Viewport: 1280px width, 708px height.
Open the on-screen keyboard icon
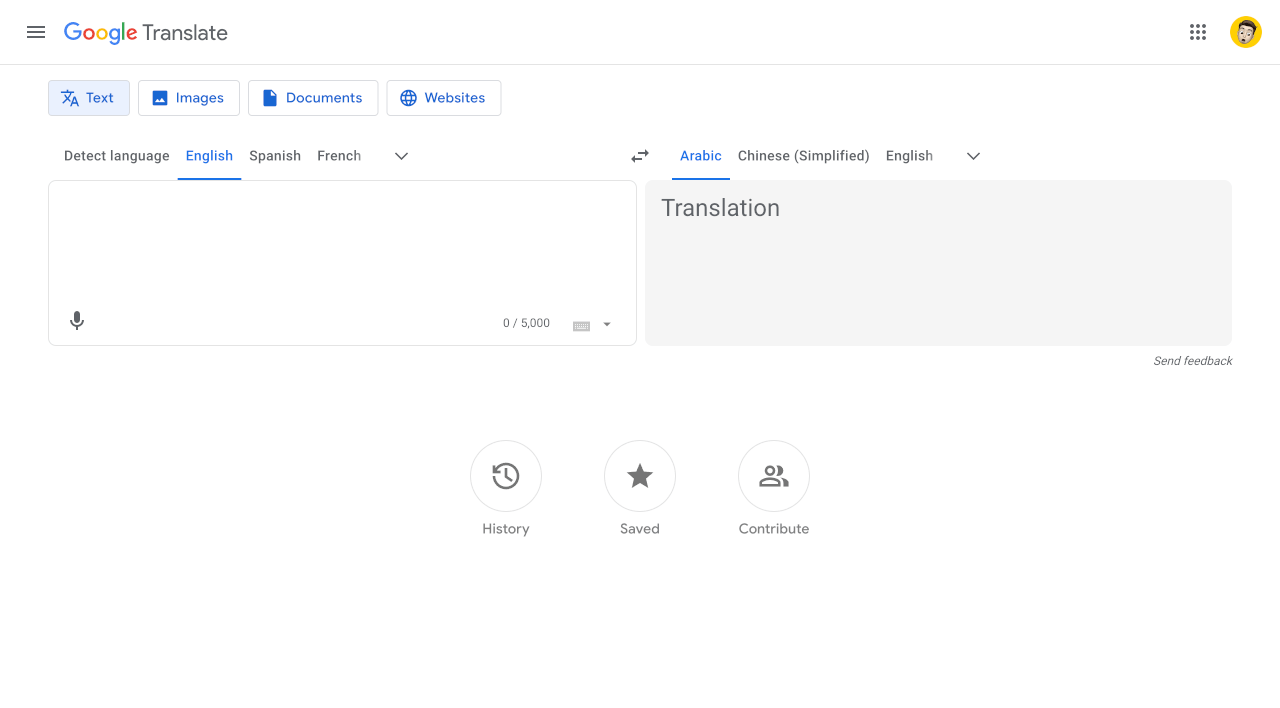point(580,324)
